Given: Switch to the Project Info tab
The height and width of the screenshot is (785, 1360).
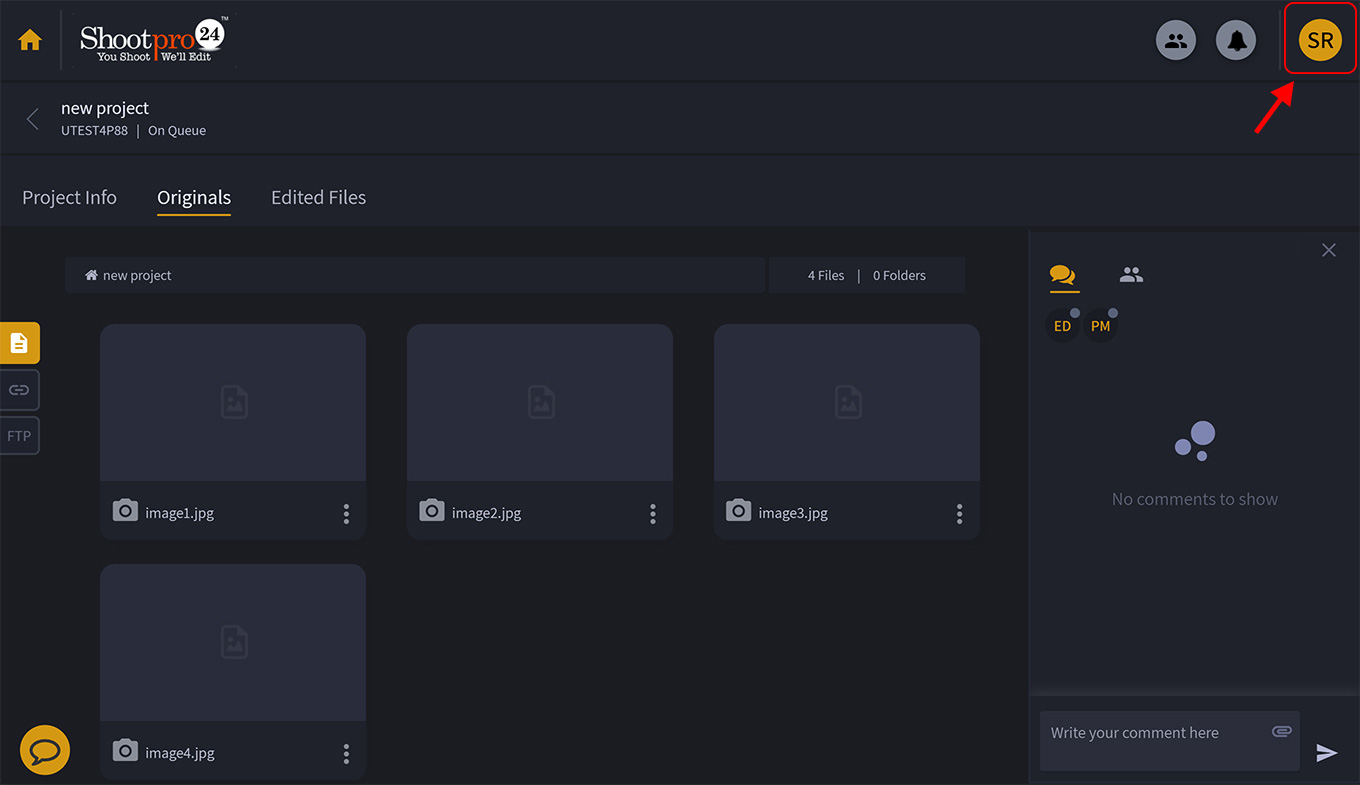Looking at the screenshot, I should 69,198.
